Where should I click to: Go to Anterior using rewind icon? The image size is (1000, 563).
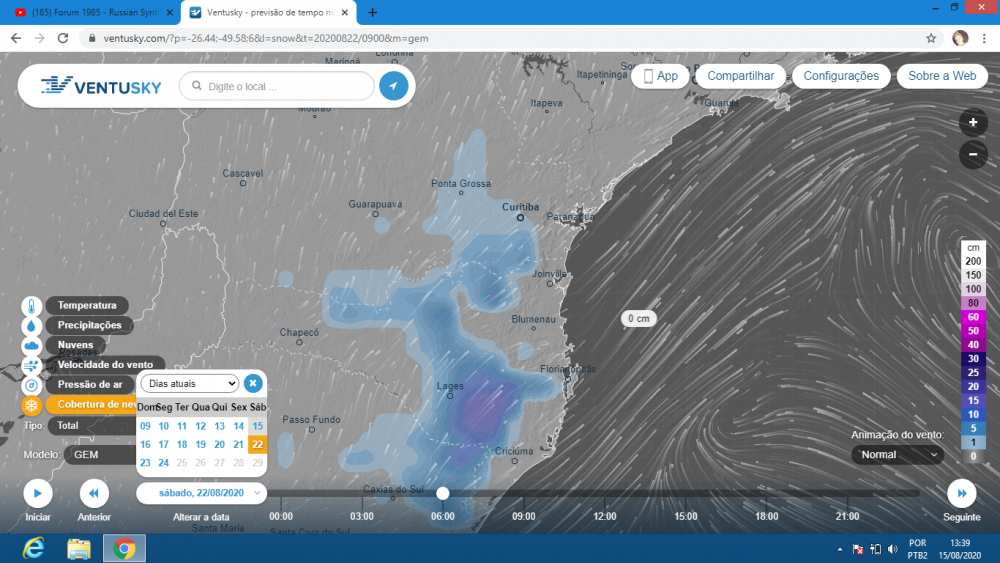[94, 493]
